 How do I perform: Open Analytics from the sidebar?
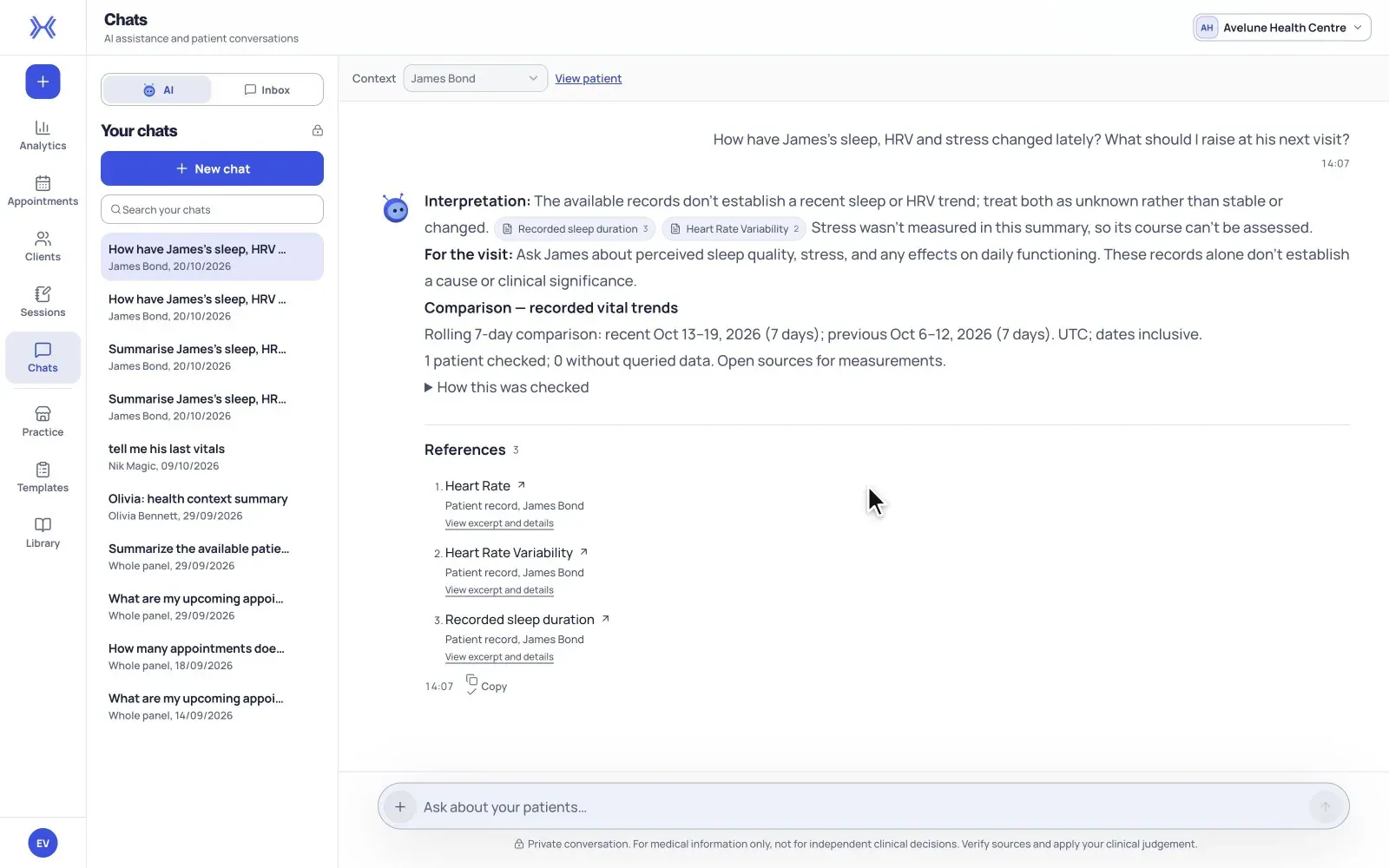(43, 135)
